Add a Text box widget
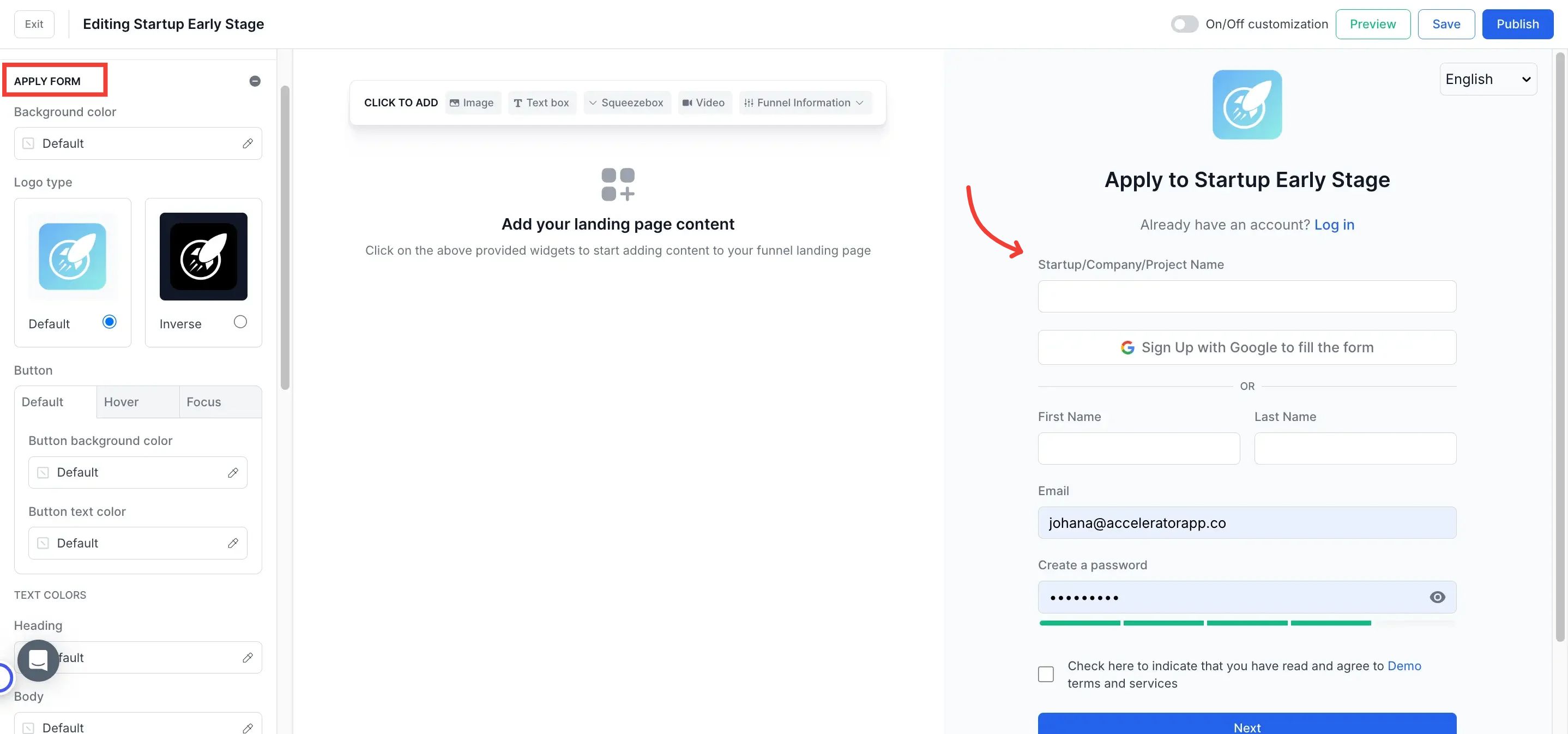 [x=541, y=103]
